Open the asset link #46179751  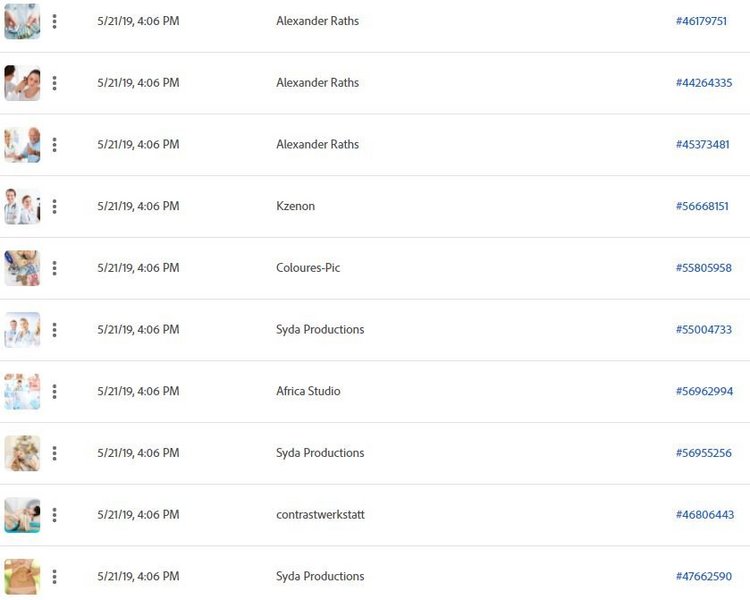coord(701,21)
